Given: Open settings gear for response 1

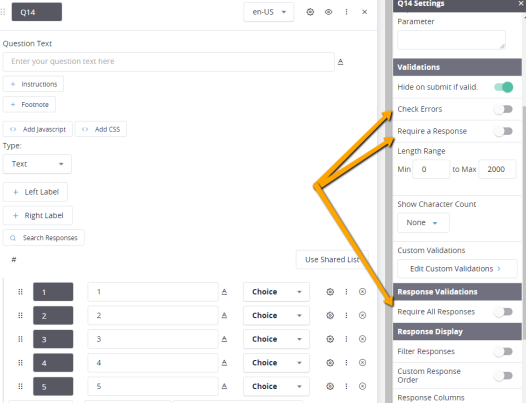Looking at the screenshot, I should (x=330, y=292).
